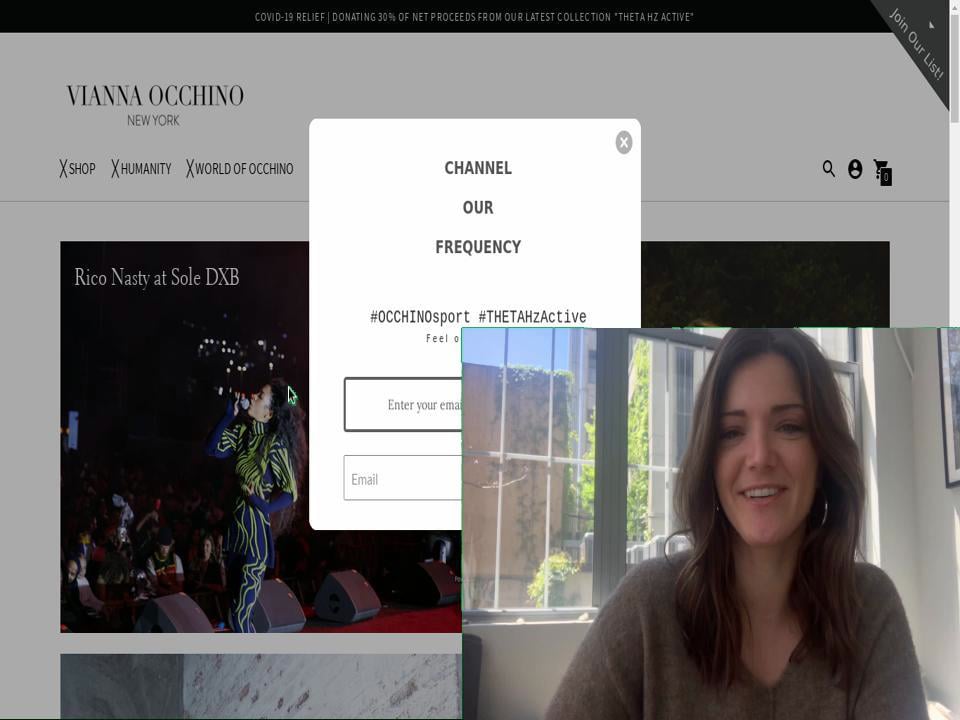Click the Email input field in popup
960x720 pixels.
(403, 478)
